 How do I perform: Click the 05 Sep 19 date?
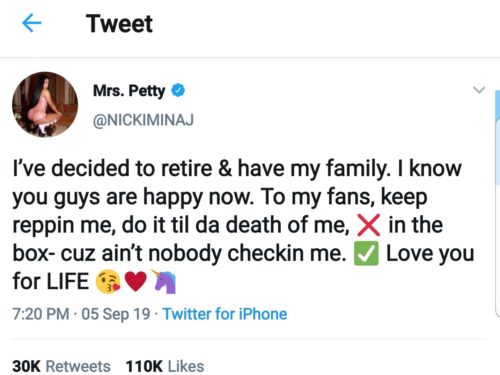pos(116,314)
